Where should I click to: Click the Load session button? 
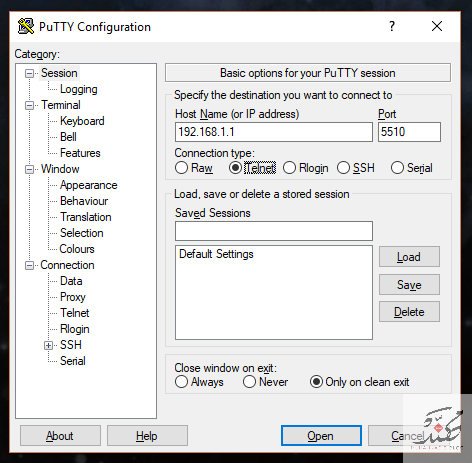coord(409,257)
